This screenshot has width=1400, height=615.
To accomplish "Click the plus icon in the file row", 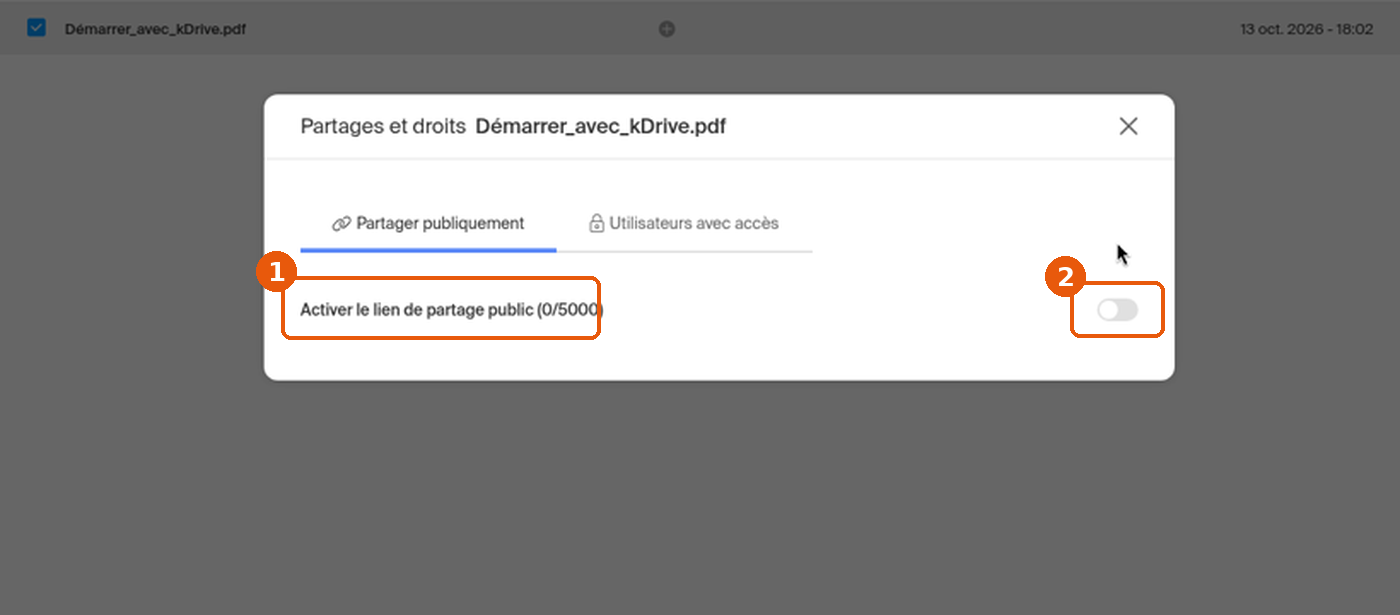I will point(667,29).
